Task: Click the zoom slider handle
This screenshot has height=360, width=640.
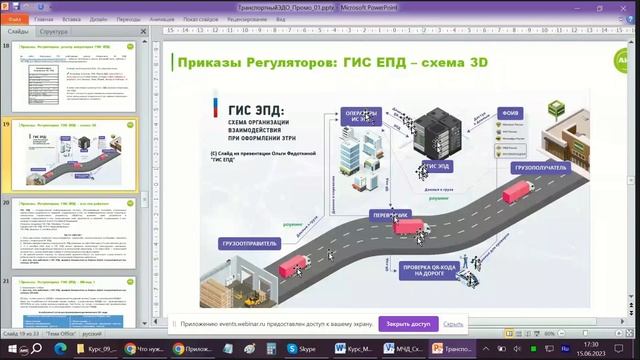Action: coord(585,333)
